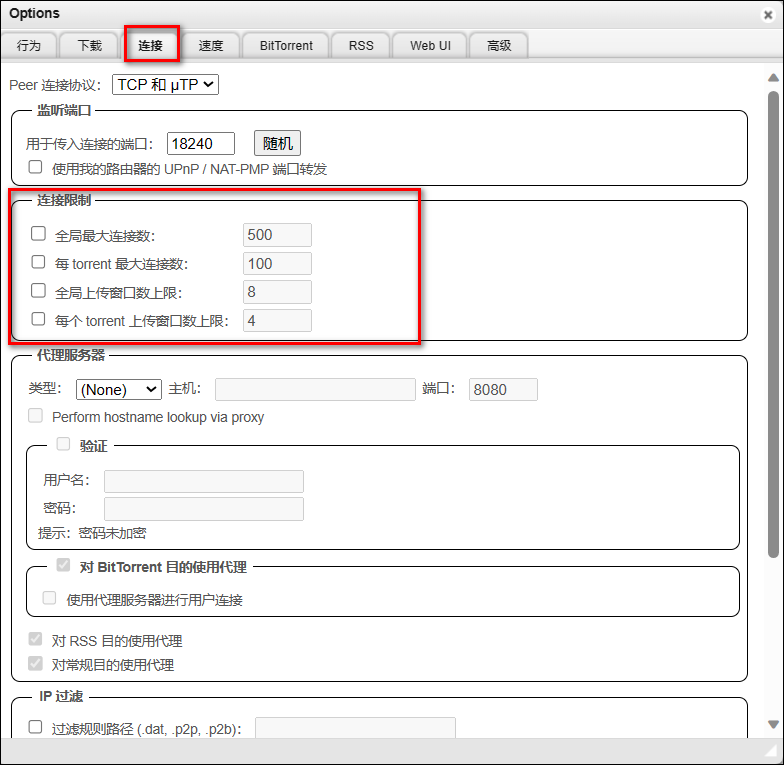The width and height of the screenshot is (784, 765).
Task: Click the scroll down arrow icon
Action: pos(773,724)
